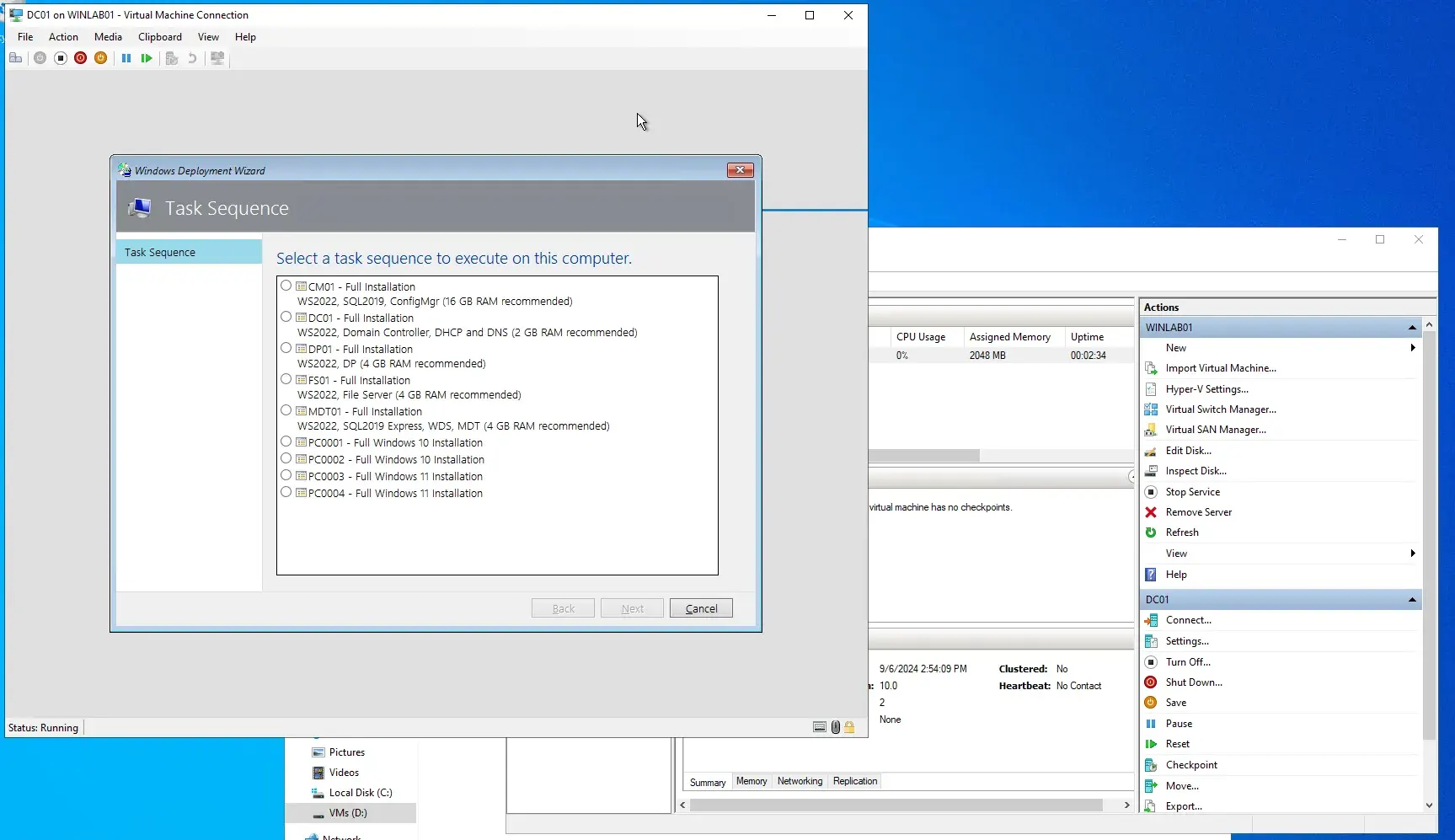Click the Checkpoint icon in Actions pane
The image size is (1455, 840).
[1151, 765]
